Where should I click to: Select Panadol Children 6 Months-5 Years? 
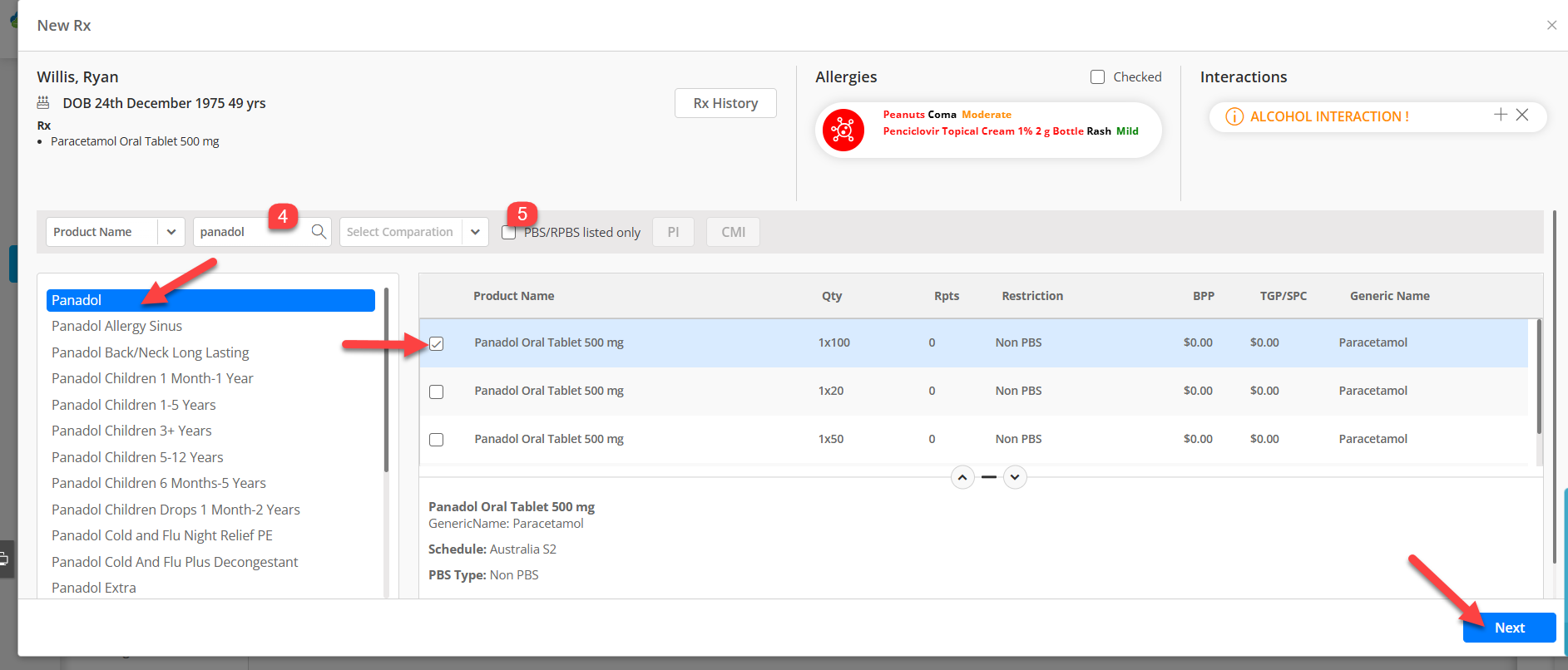click(x=159, y=483)
